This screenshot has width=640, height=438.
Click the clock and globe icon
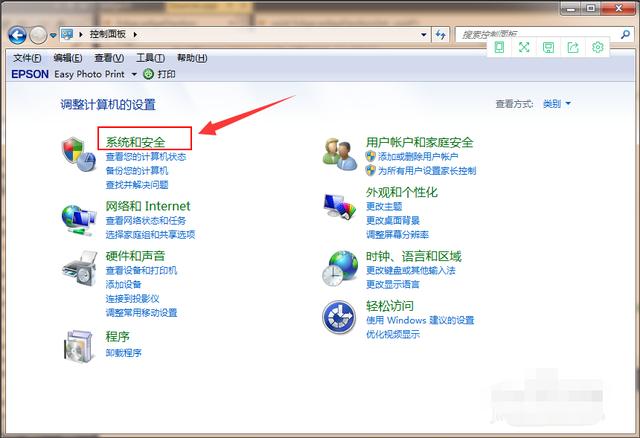340,269
